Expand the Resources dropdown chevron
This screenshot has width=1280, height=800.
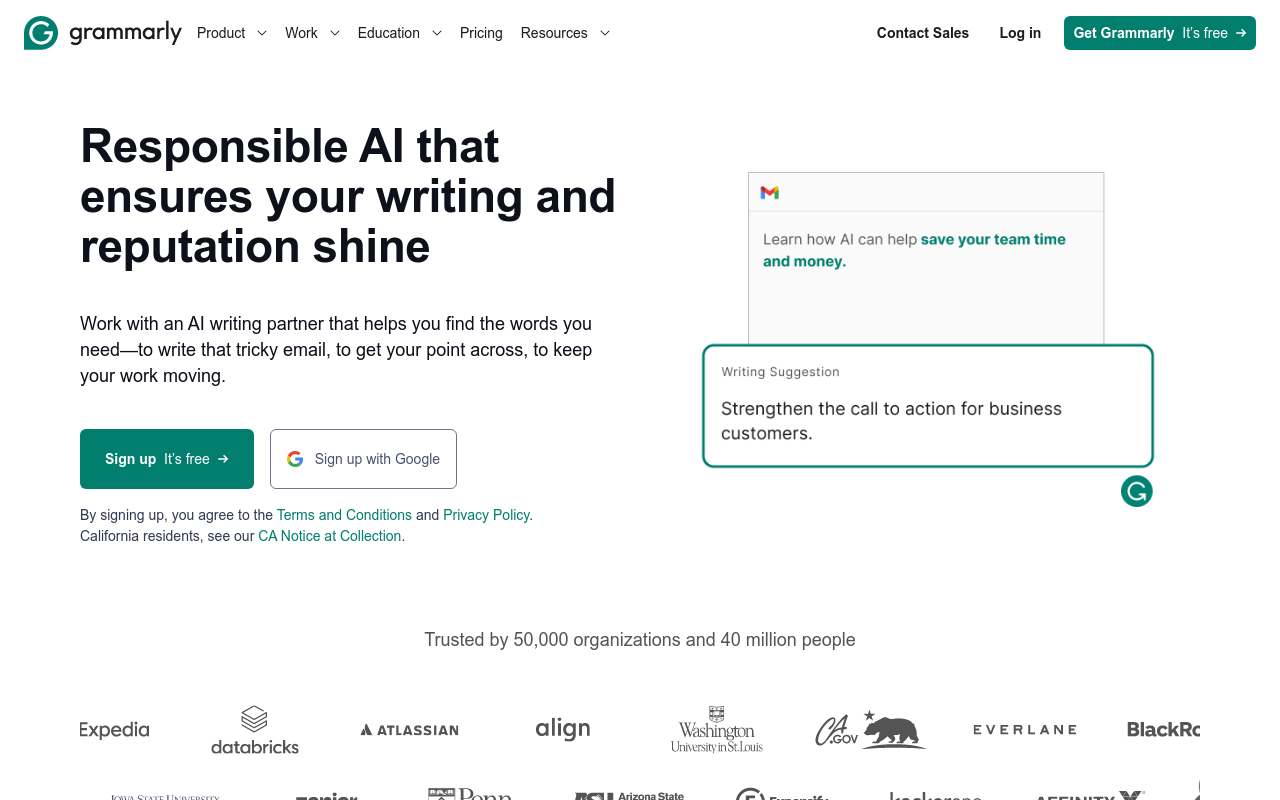605,33
